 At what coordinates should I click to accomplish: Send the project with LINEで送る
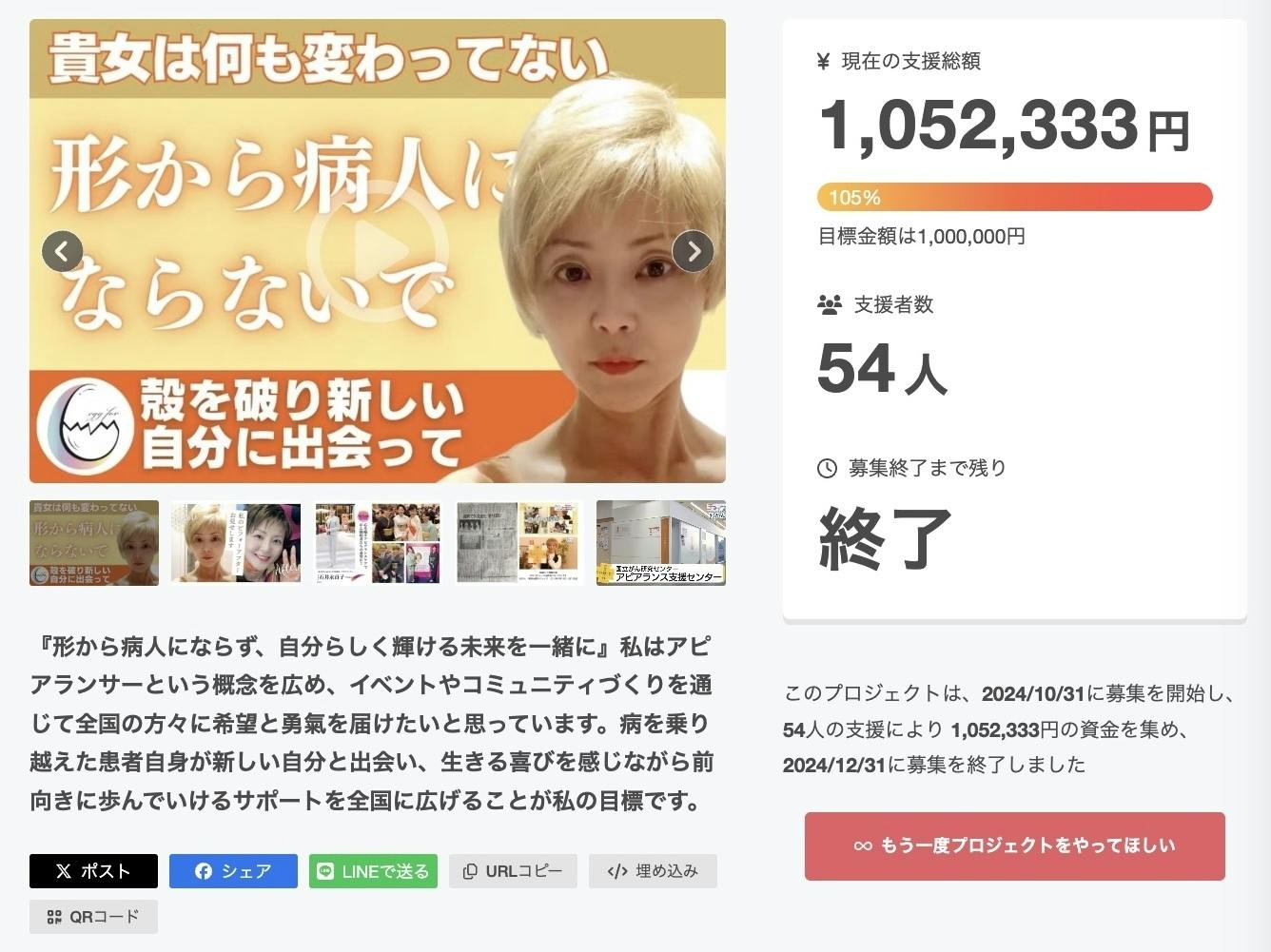click(x=373, y=871)
